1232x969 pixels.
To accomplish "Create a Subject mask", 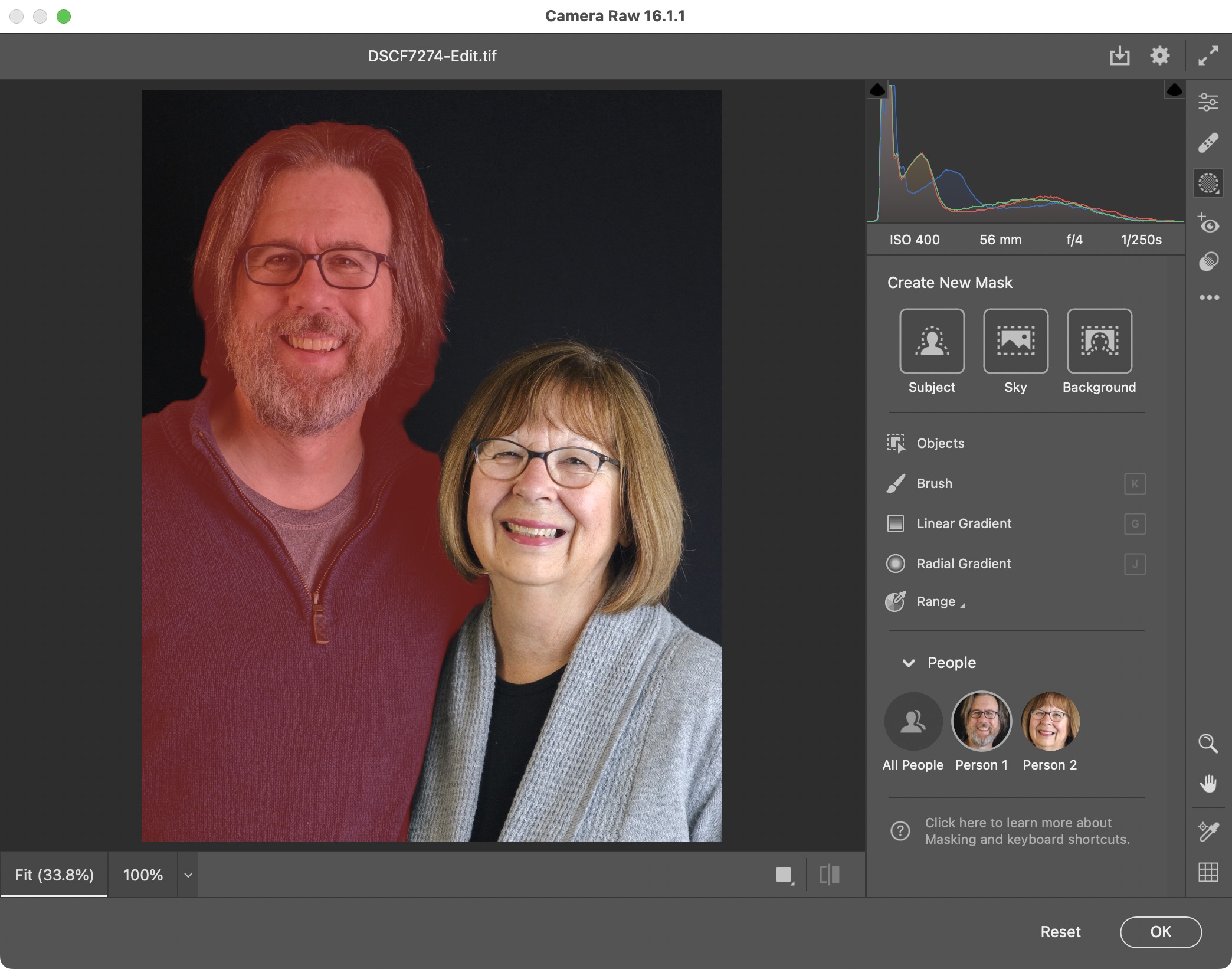I will tap(932, 341).
